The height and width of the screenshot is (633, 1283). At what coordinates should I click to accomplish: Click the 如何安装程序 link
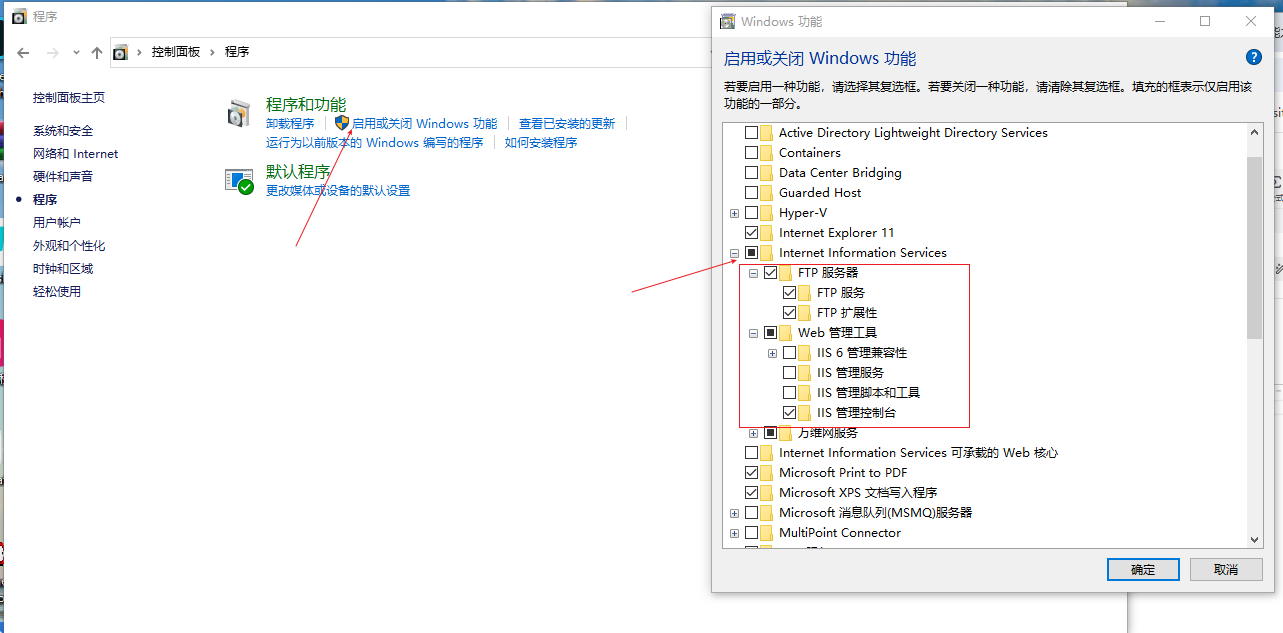click(541, 143)
